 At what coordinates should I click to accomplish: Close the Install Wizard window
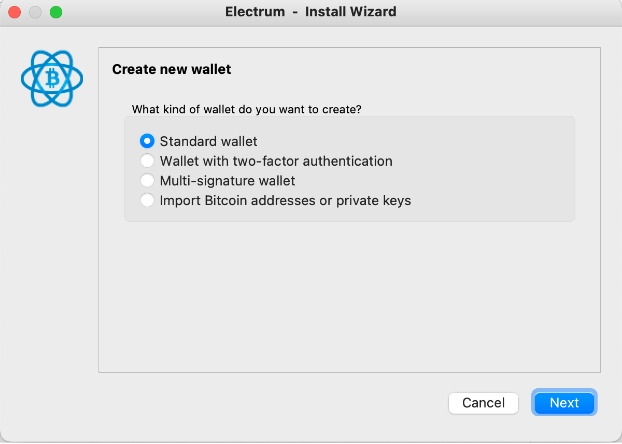pos(15,12)
